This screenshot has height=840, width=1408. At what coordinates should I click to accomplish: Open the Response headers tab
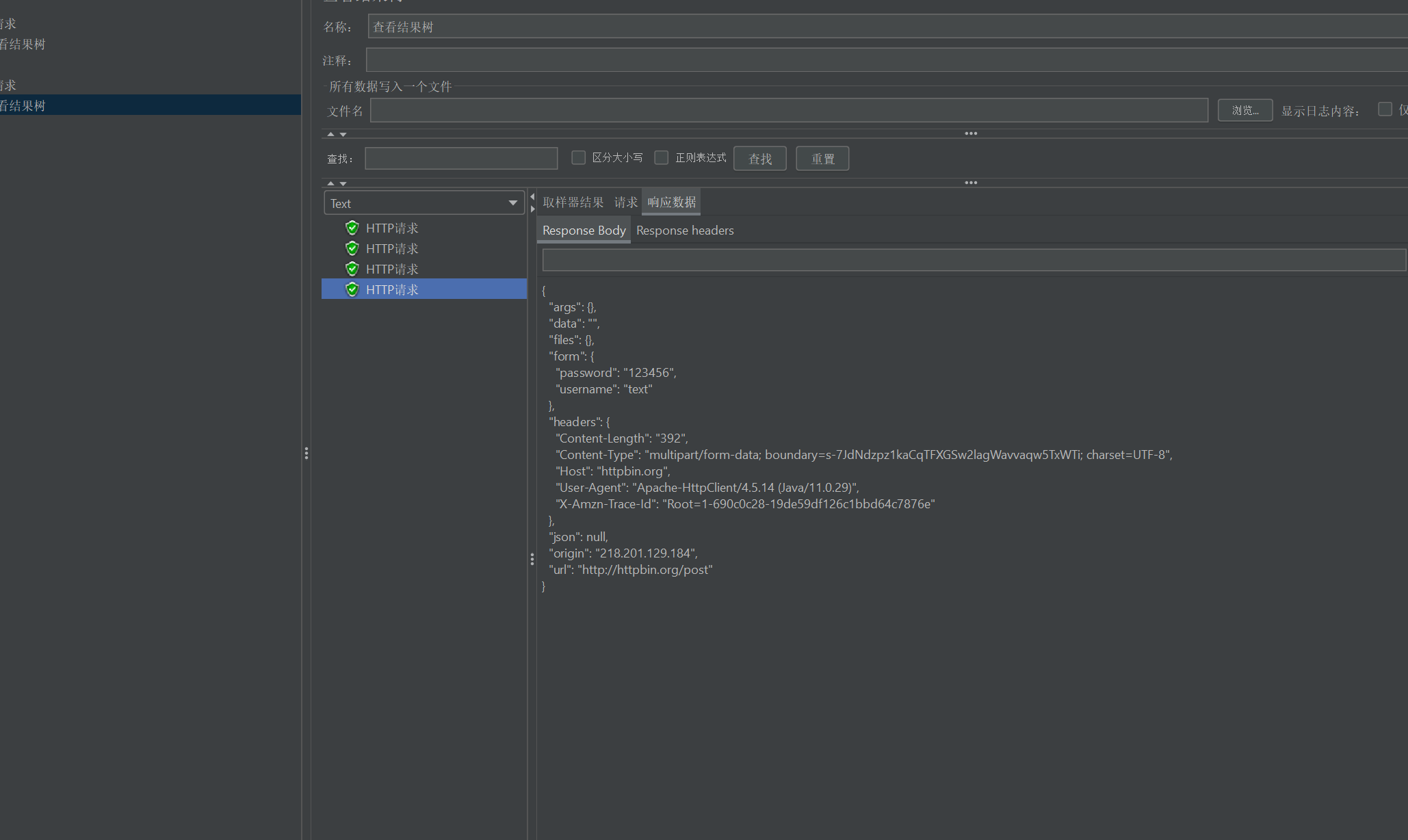[x=684, y=231]
